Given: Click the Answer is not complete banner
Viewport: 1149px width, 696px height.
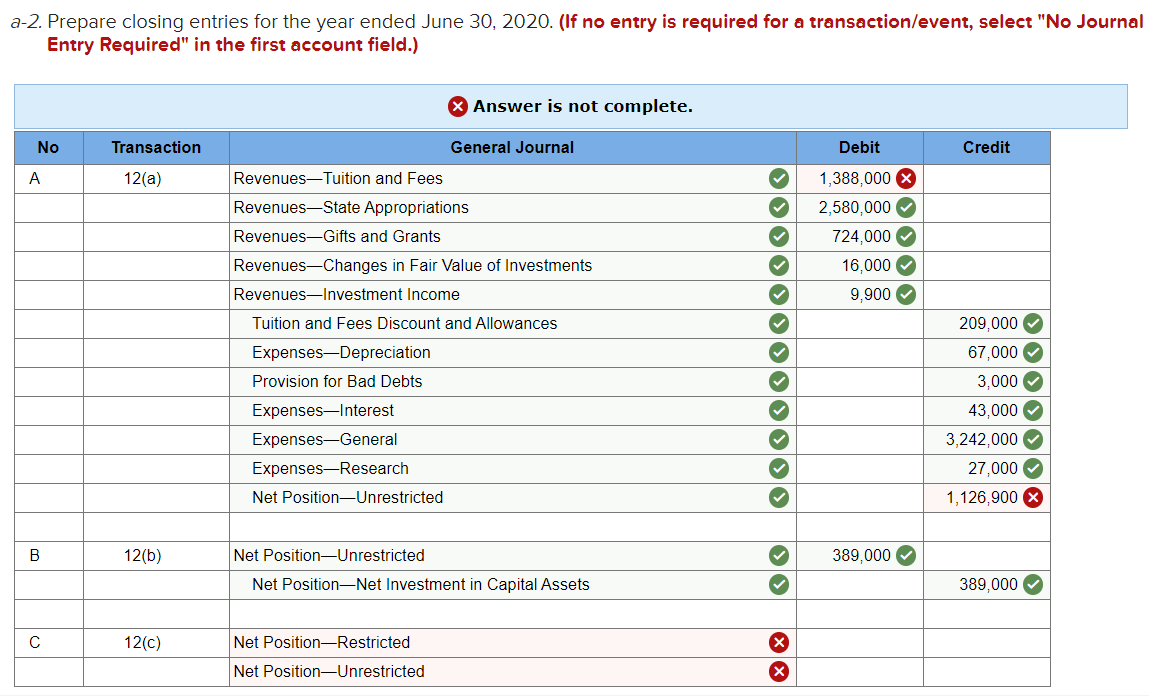Looking at the screenshot, I should [x=570, y=106].
